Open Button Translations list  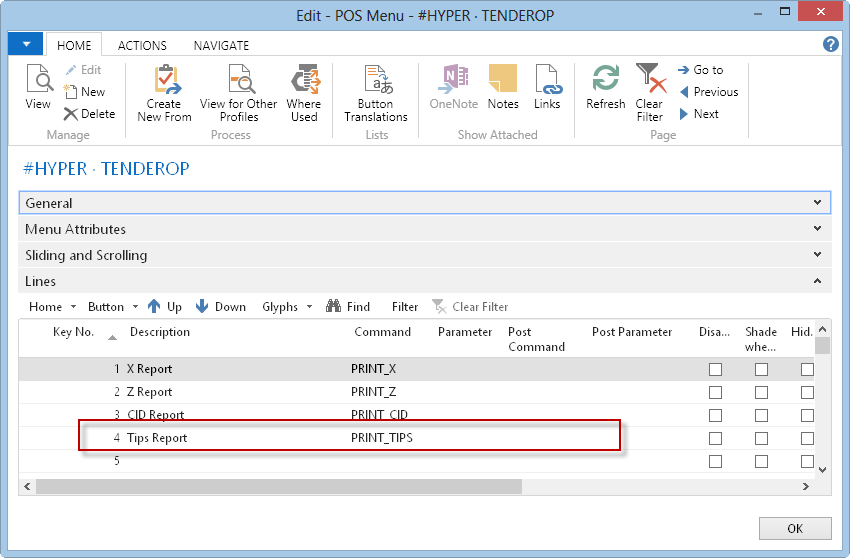click(376, 80)
